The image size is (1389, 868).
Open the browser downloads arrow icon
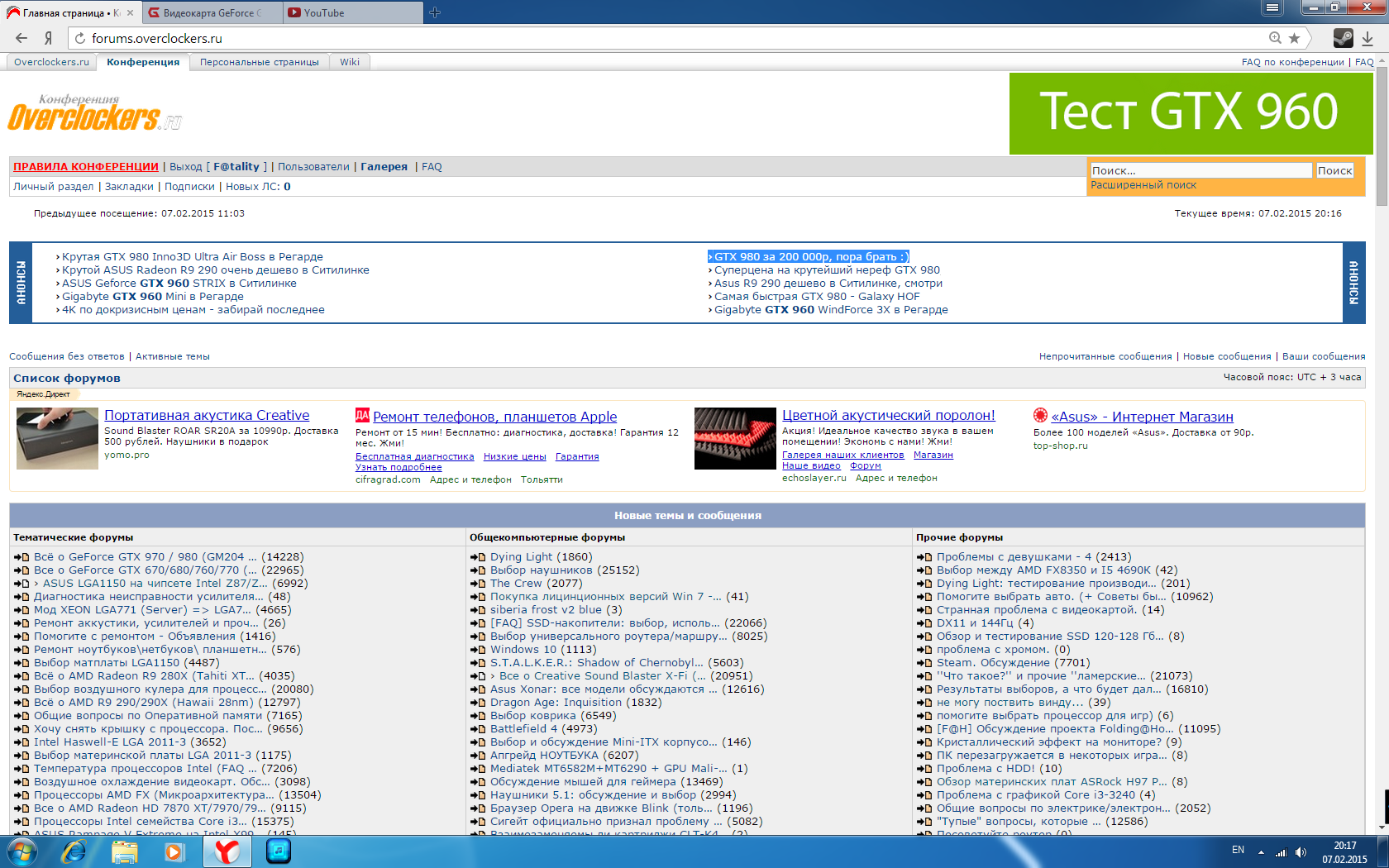pos(1368,38)
